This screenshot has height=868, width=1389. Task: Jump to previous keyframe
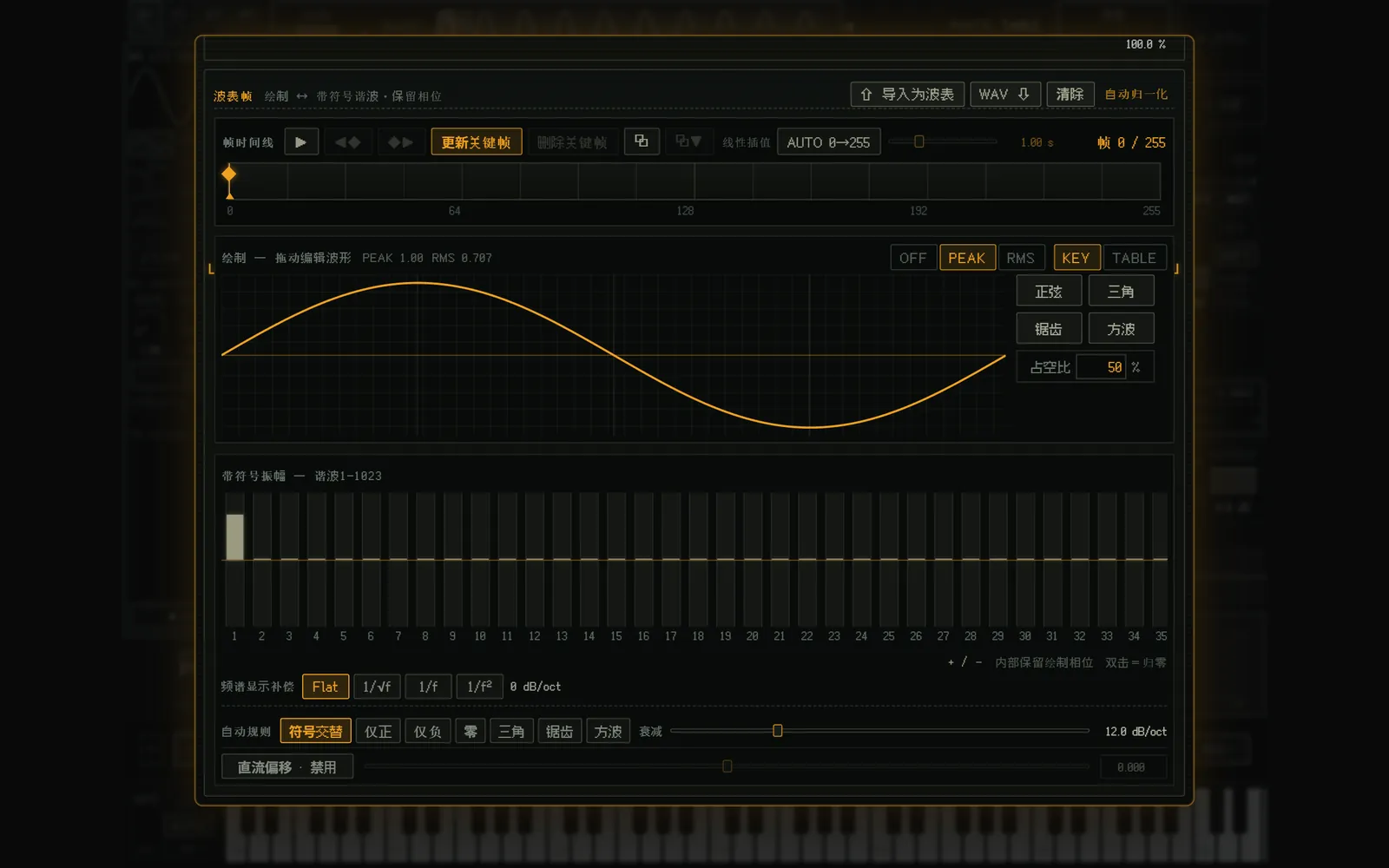tap(348, 142)
